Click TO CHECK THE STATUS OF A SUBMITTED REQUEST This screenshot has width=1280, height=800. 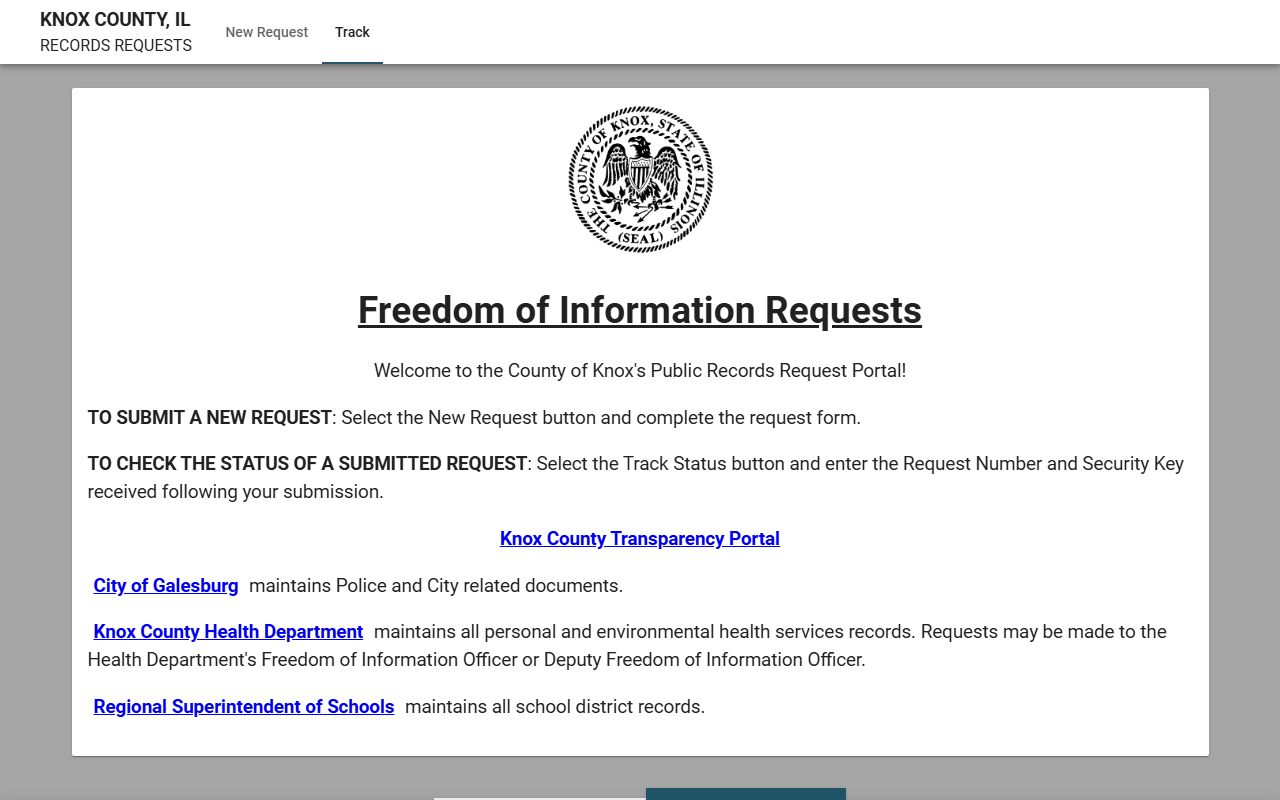point(307,463)
